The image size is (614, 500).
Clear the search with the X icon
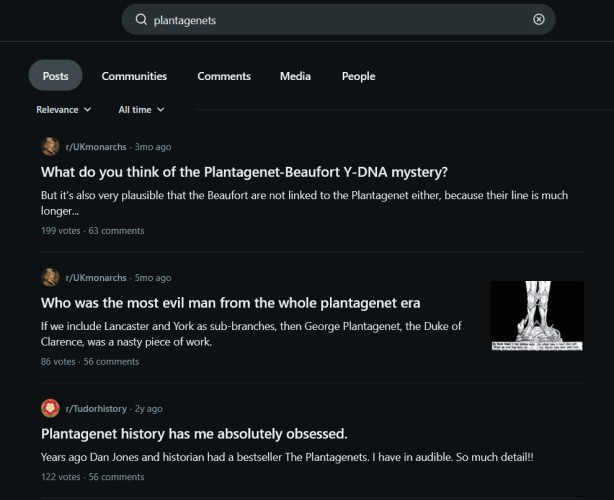tap(539, 20)
